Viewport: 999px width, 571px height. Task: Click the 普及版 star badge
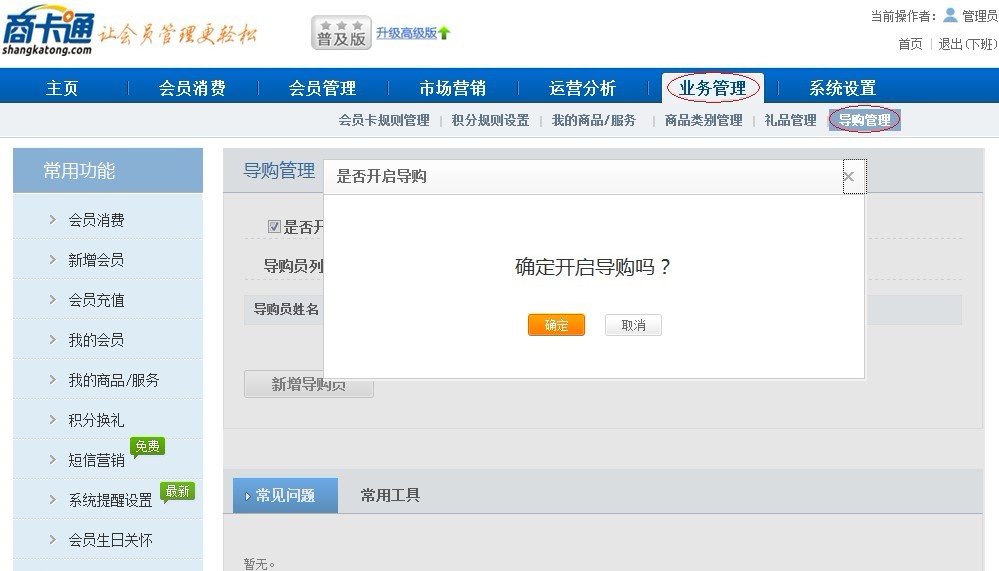point(341,33)
